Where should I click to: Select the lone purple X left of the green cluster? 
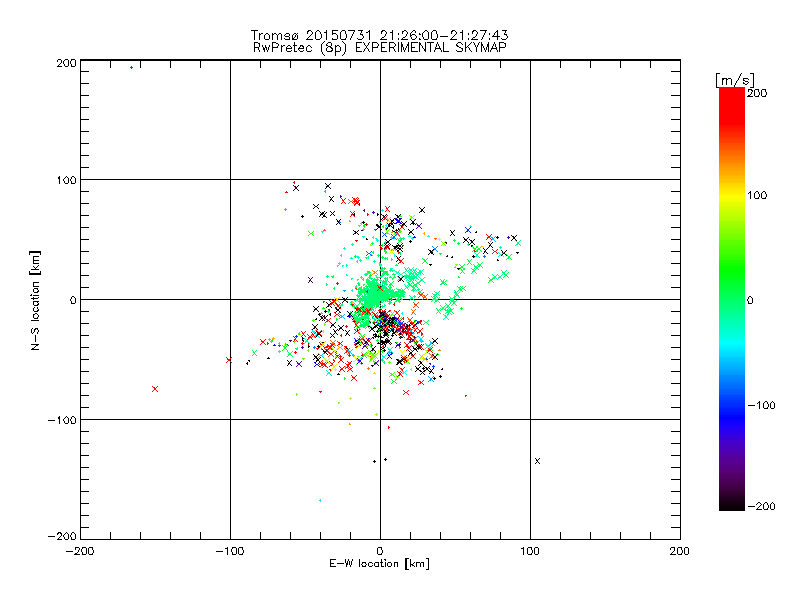click(x=310, y=280)
